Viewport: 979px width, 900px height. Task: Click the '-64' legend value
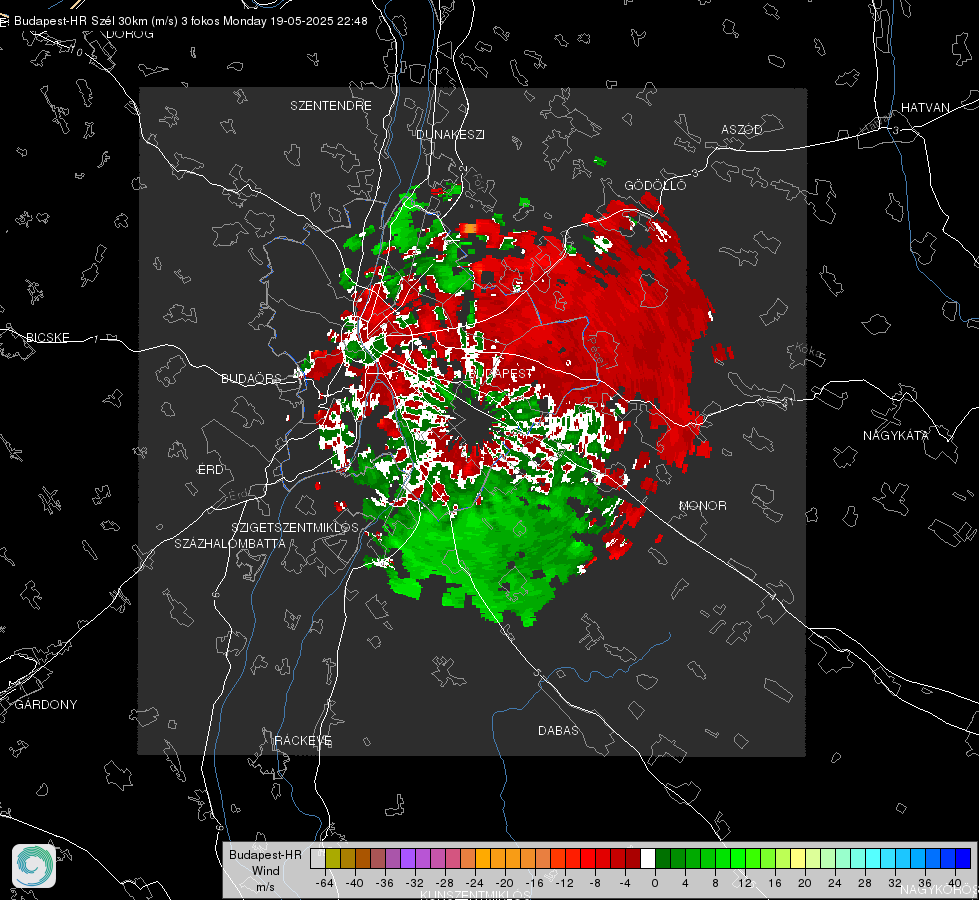pos(324,883)
